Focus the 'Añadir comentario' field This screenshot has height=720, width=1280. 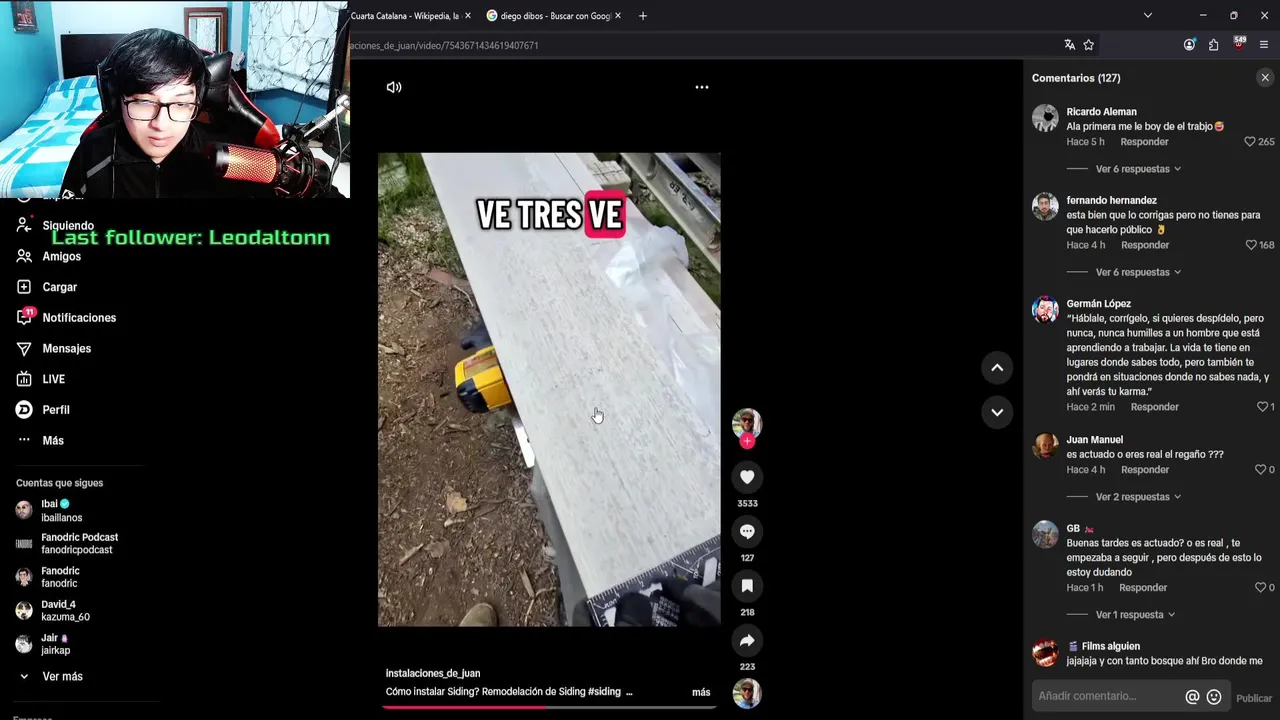click(1108, 696)
